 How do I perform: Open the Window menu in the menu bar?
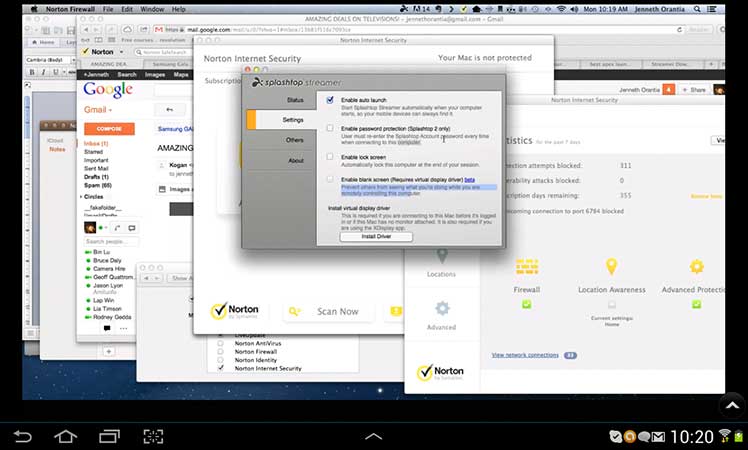pyautogui.click(x=150, y=9)
